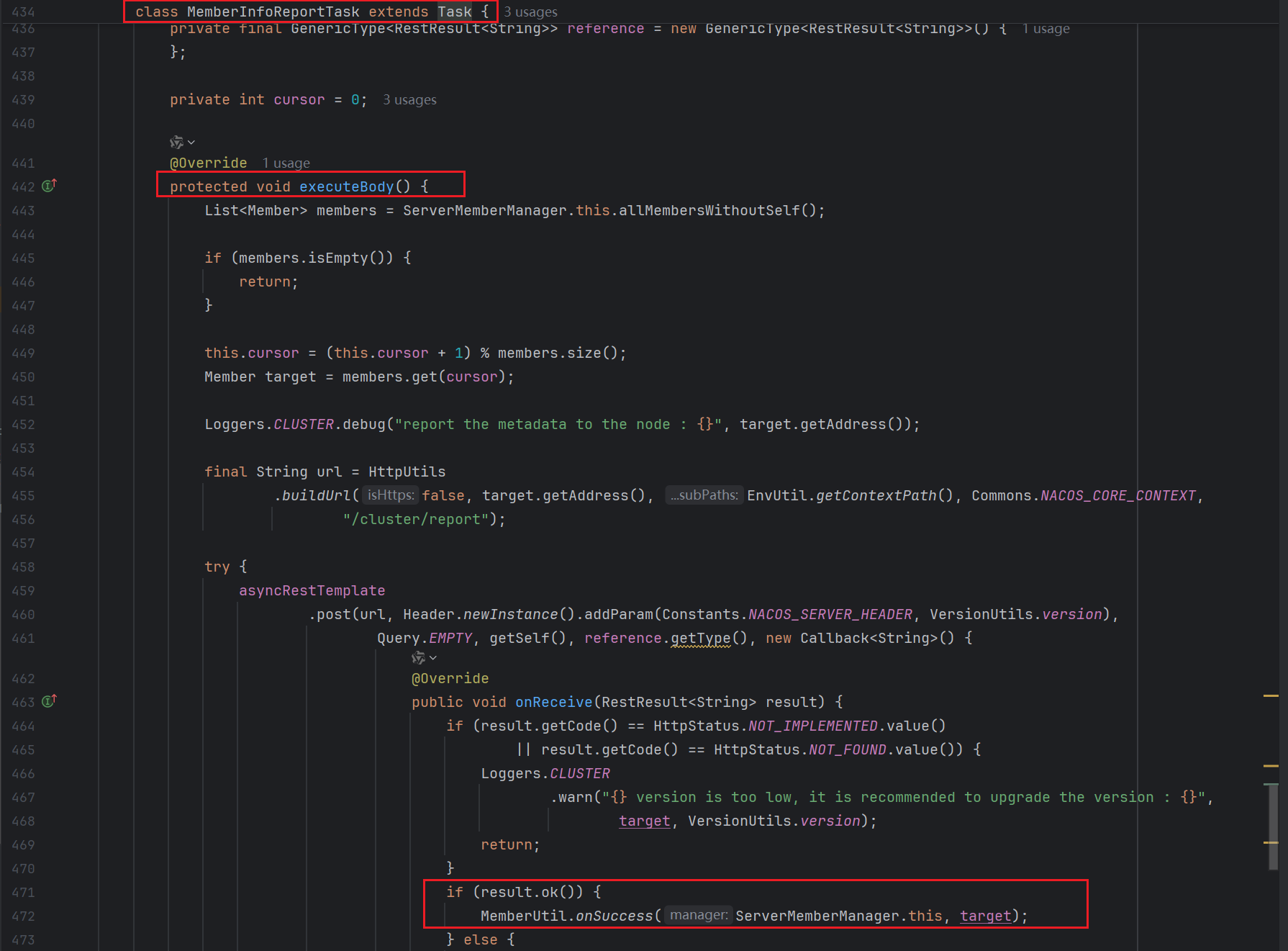Screen dimensions: 1288x951
Task: Click the 'isHttps:' parameter inlay hint
Action: pos(391,495)
